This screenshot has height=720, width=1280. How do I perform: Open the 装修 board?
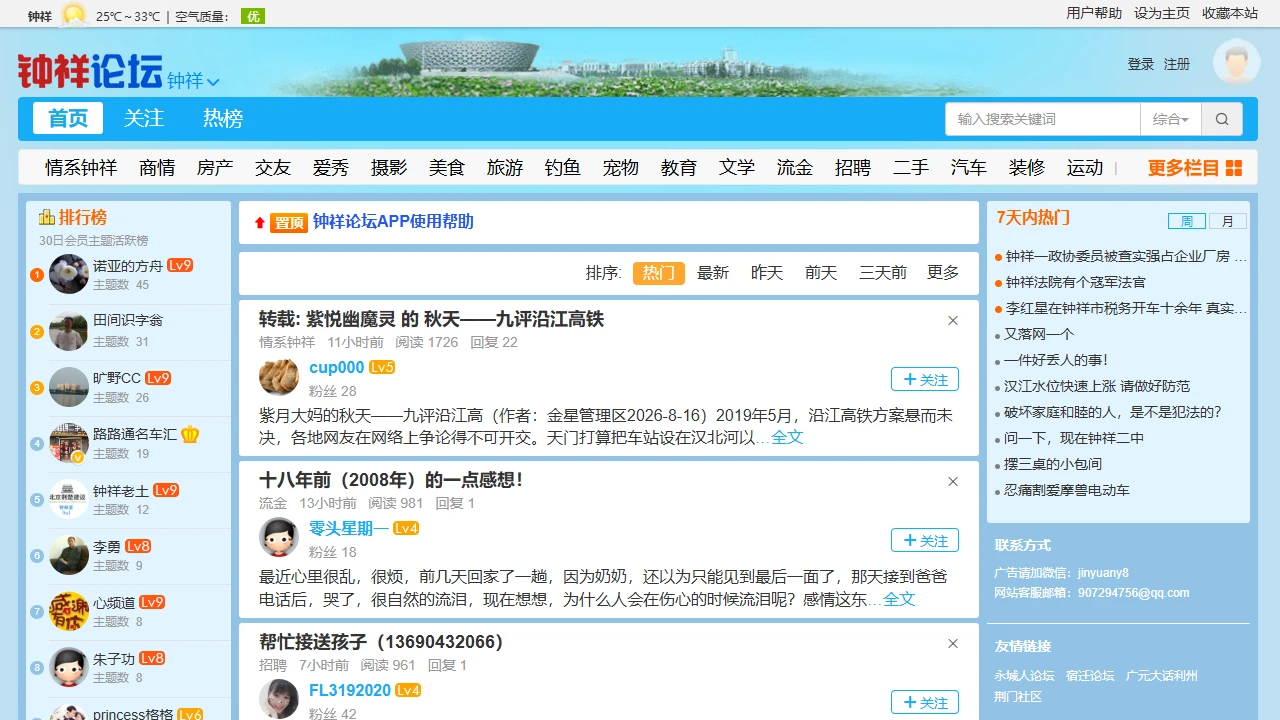pos(1027,168)
